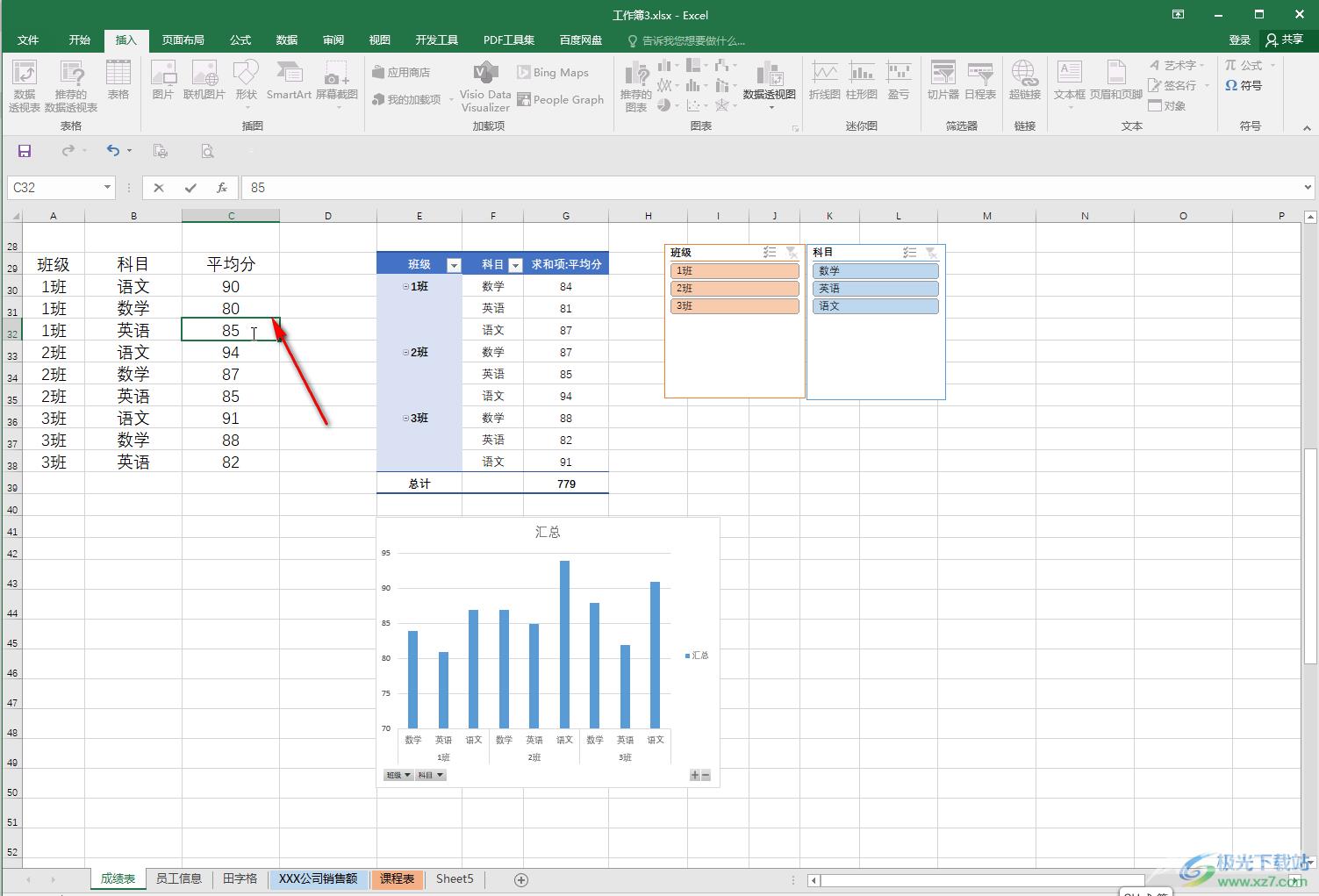This screenshot has width=1319, height=896.
Task: Open the 课程表 sheet tab
Action: pos(398,878)
